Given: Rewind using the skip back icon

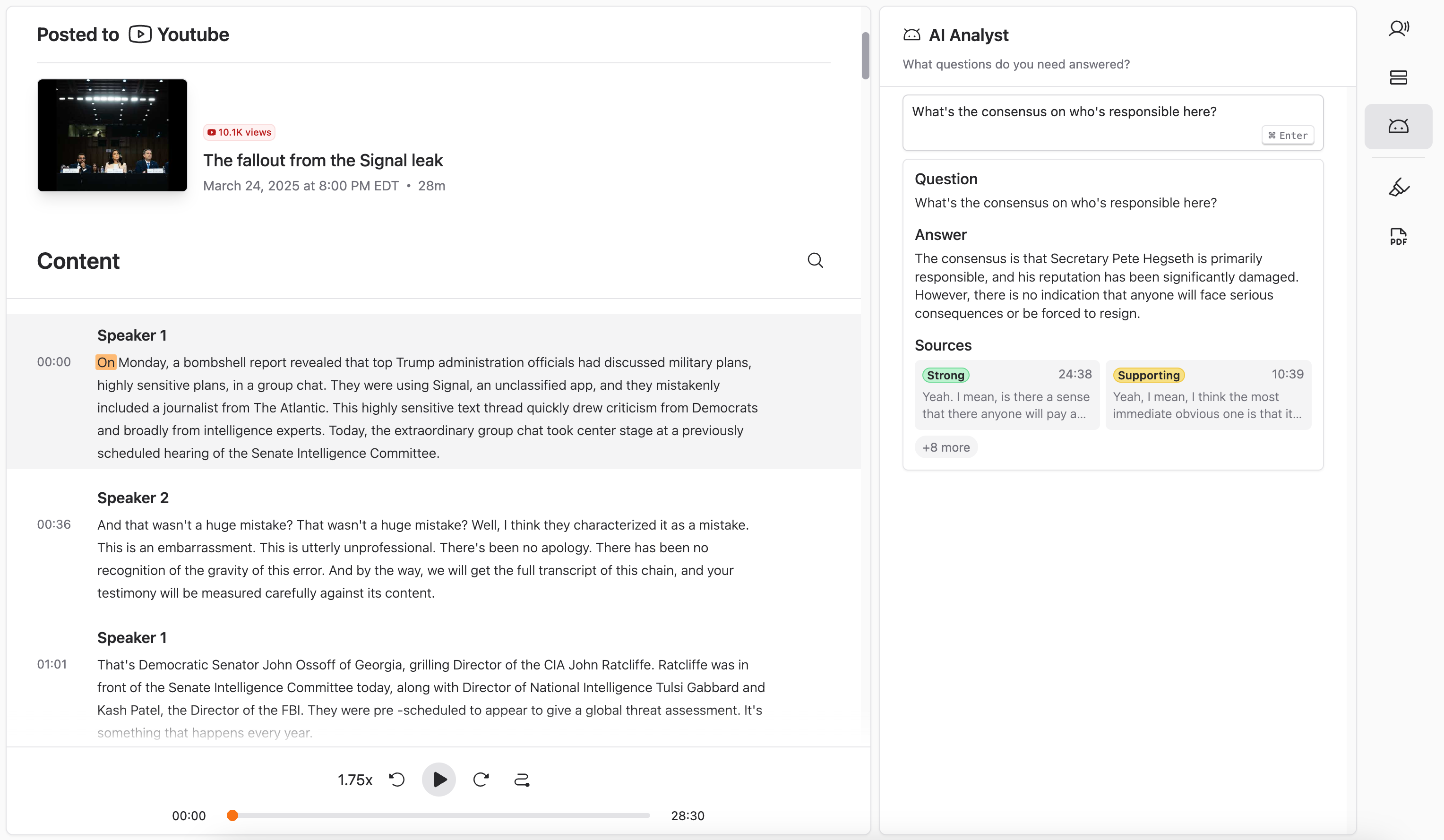Looking at the screenshot, I should (396, 779).
